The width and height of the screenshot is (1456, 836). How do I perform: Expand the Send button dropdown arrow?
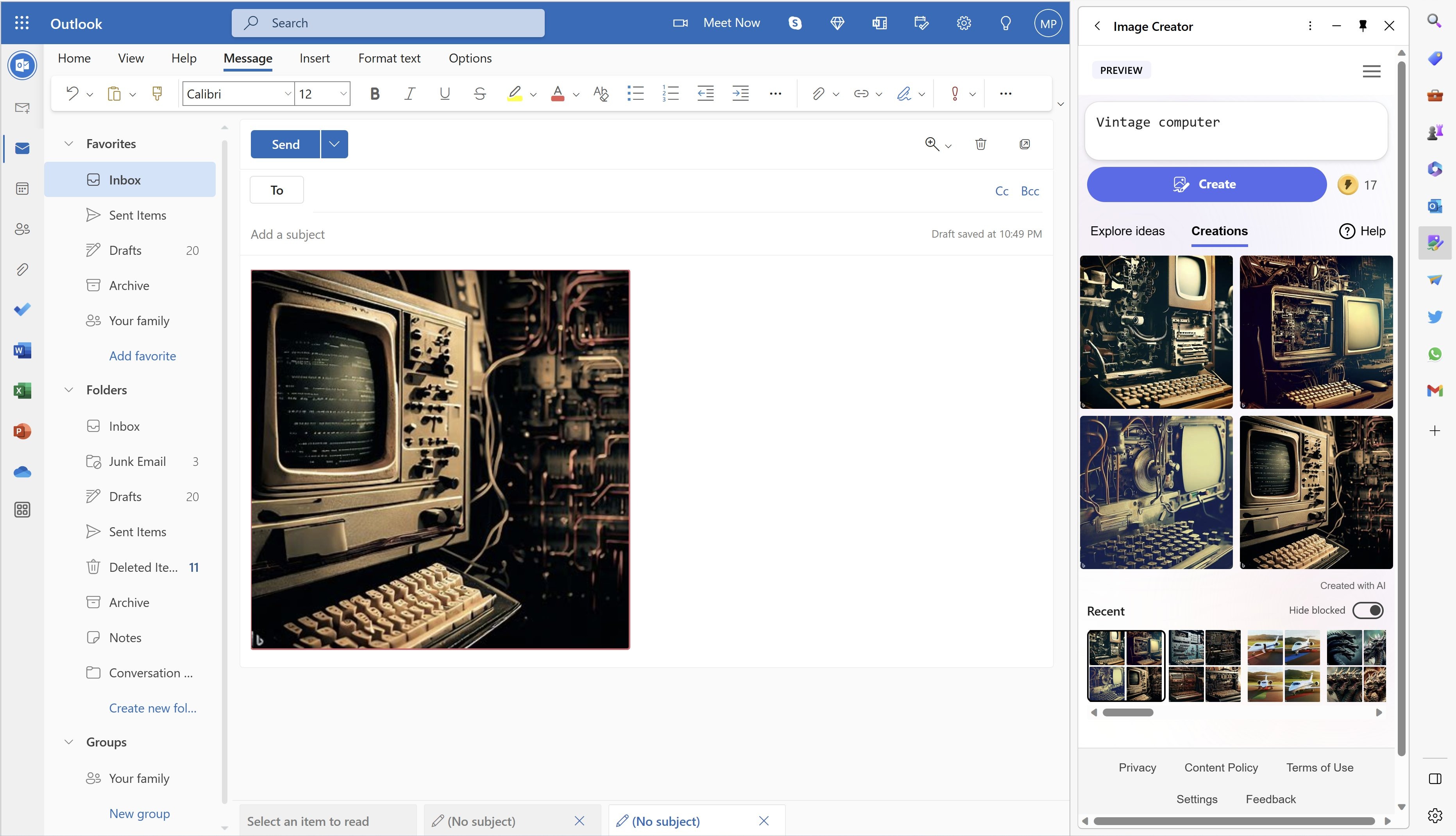[x=334, y=143]
